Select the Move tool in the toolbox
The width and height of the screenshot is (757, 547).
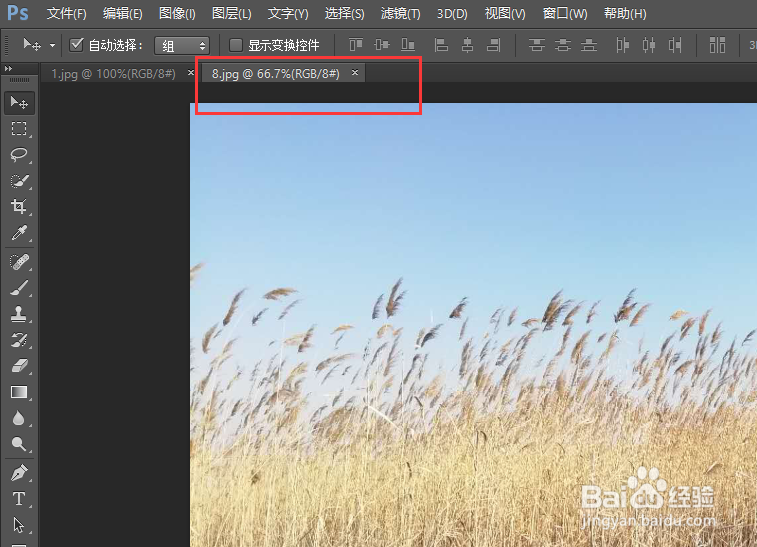(x=19, y=102)
